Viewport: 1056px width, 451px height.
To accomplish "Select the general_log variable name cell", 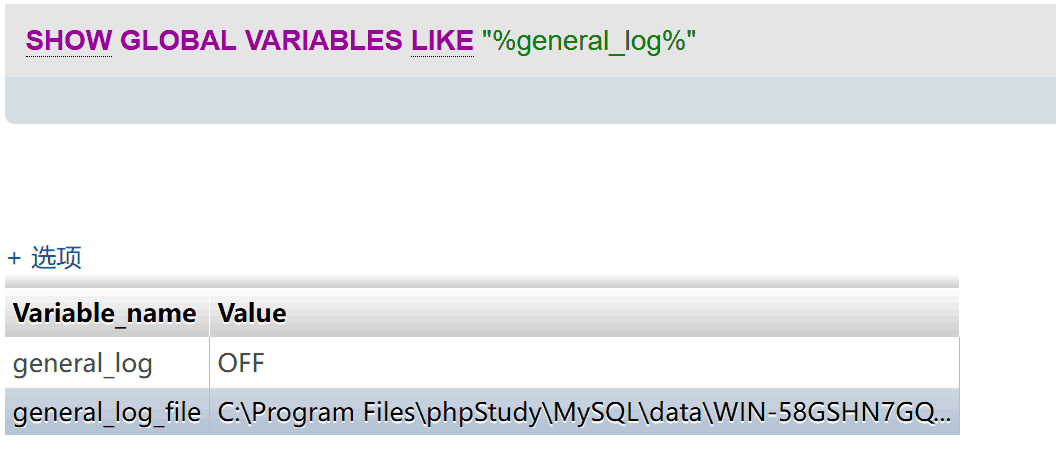I will pos(83,363).
